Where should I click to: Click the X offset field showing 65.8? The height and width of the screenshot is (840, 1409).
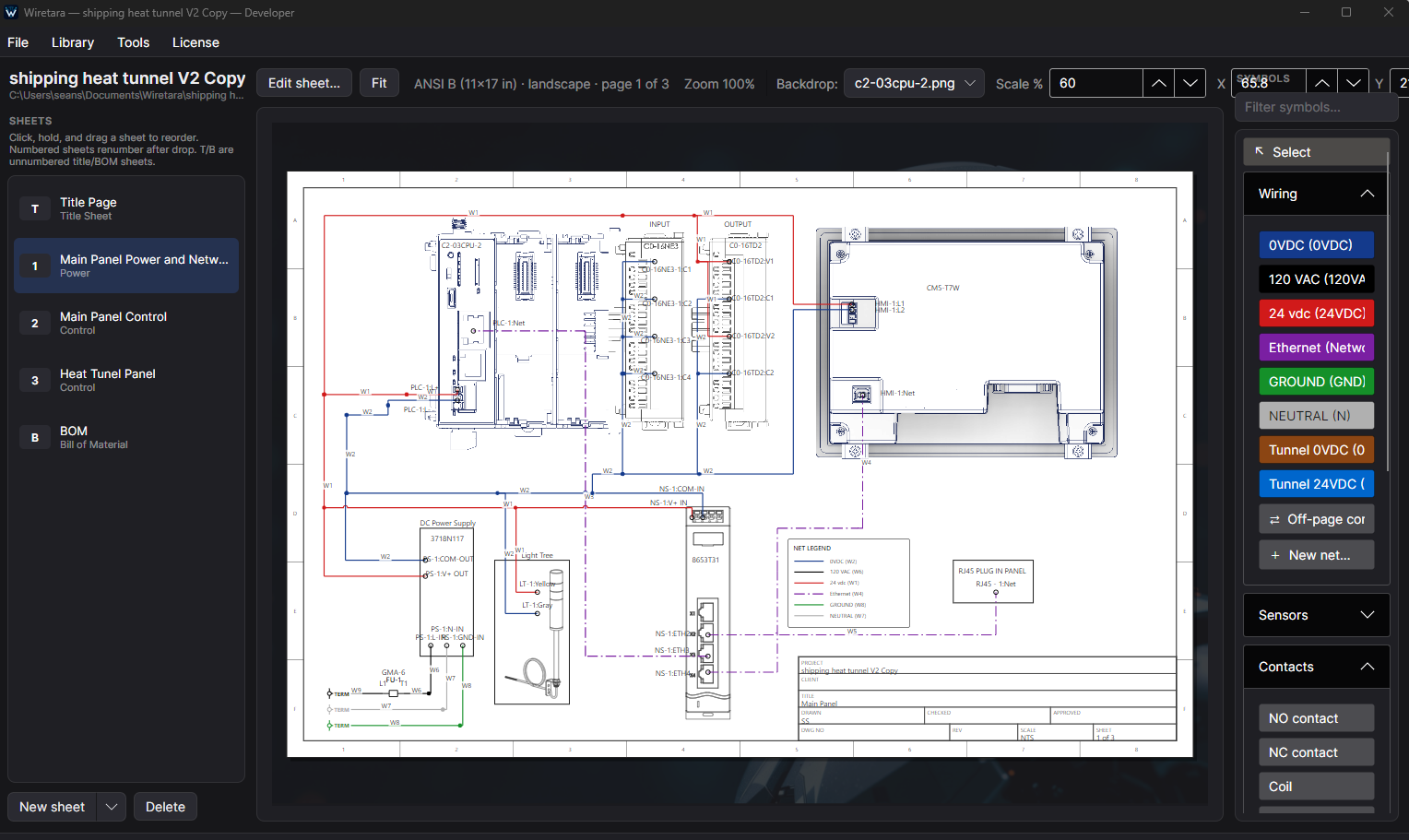point(1268,83)
